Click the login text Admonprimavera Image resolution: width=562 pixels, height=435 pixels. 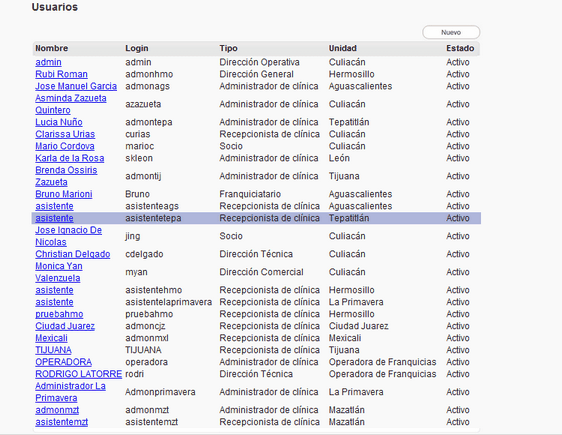pyautogui.click(x=160, y=392)
